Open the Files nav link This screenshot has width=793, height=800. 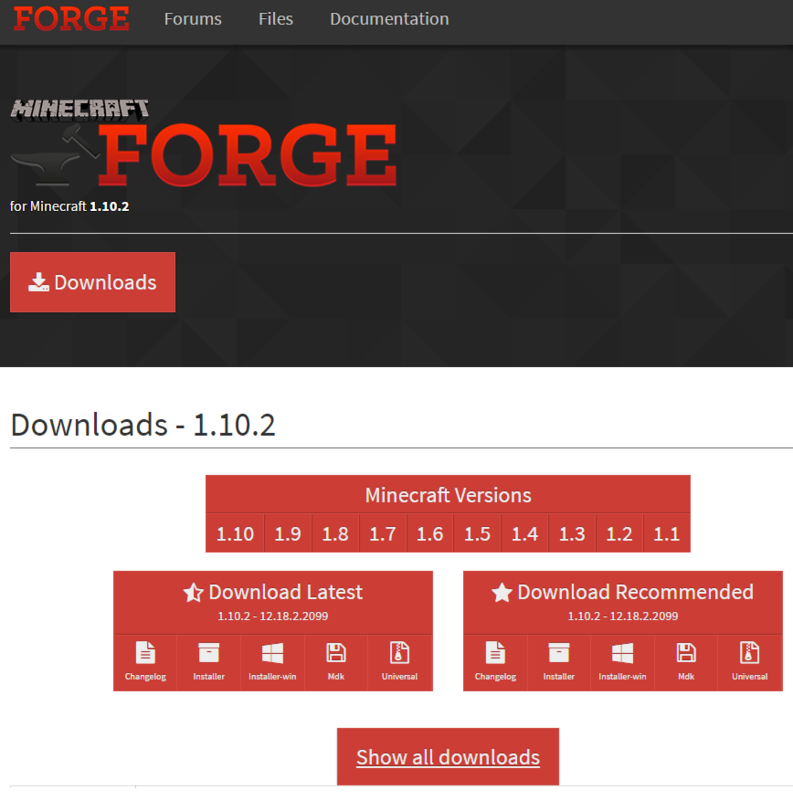pos(276,19)
